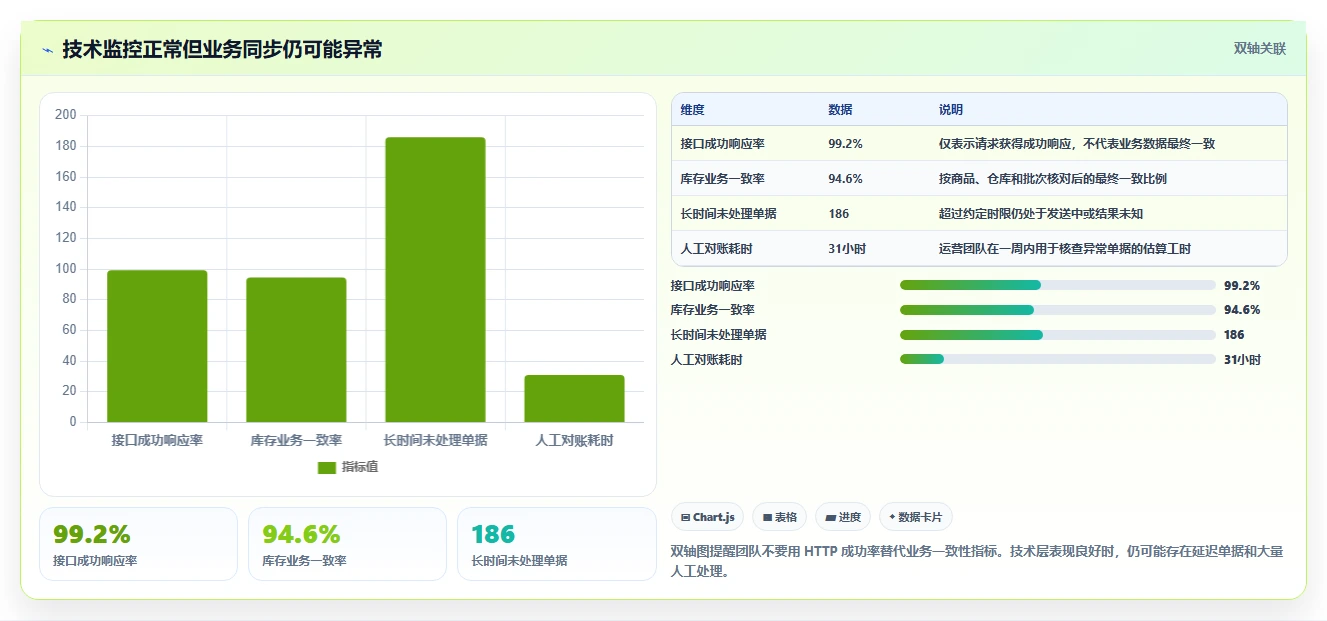
Task: Click the 186 table data cell
Action: click(x=839, y=214)
